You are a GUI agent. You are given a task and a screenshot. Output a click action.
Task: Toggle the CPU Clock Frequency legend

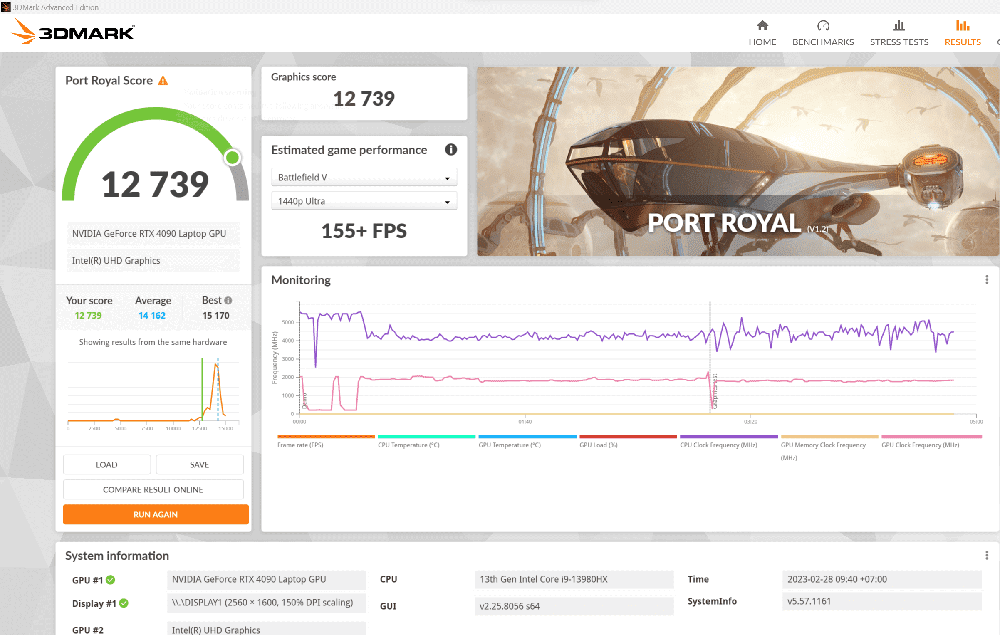pos(728,441)
